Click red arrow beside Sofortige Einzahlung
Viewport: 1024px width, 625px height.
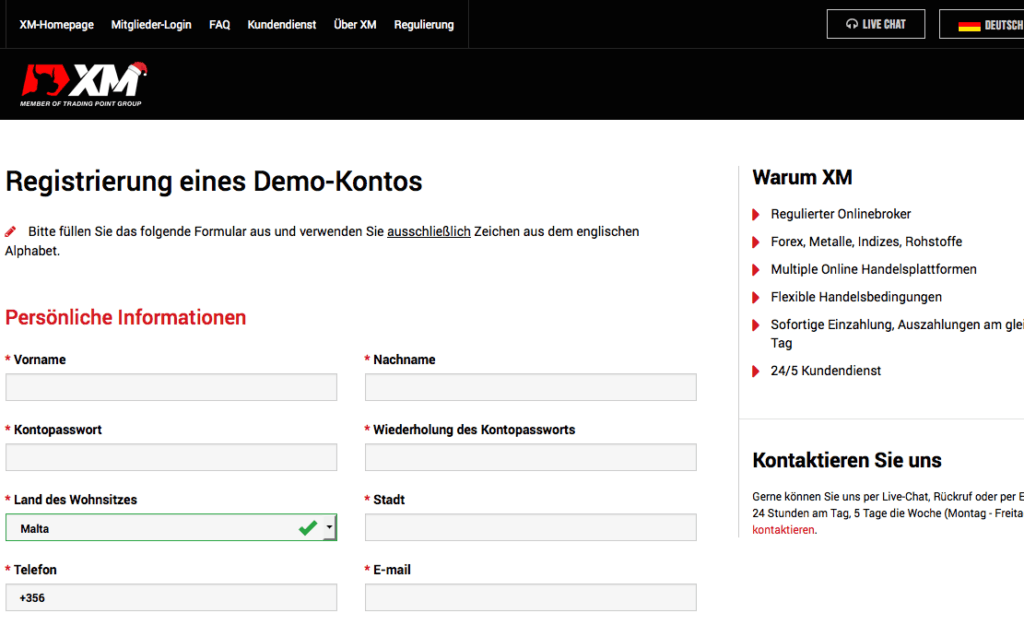pyautogui.click(x=756, y=325)
